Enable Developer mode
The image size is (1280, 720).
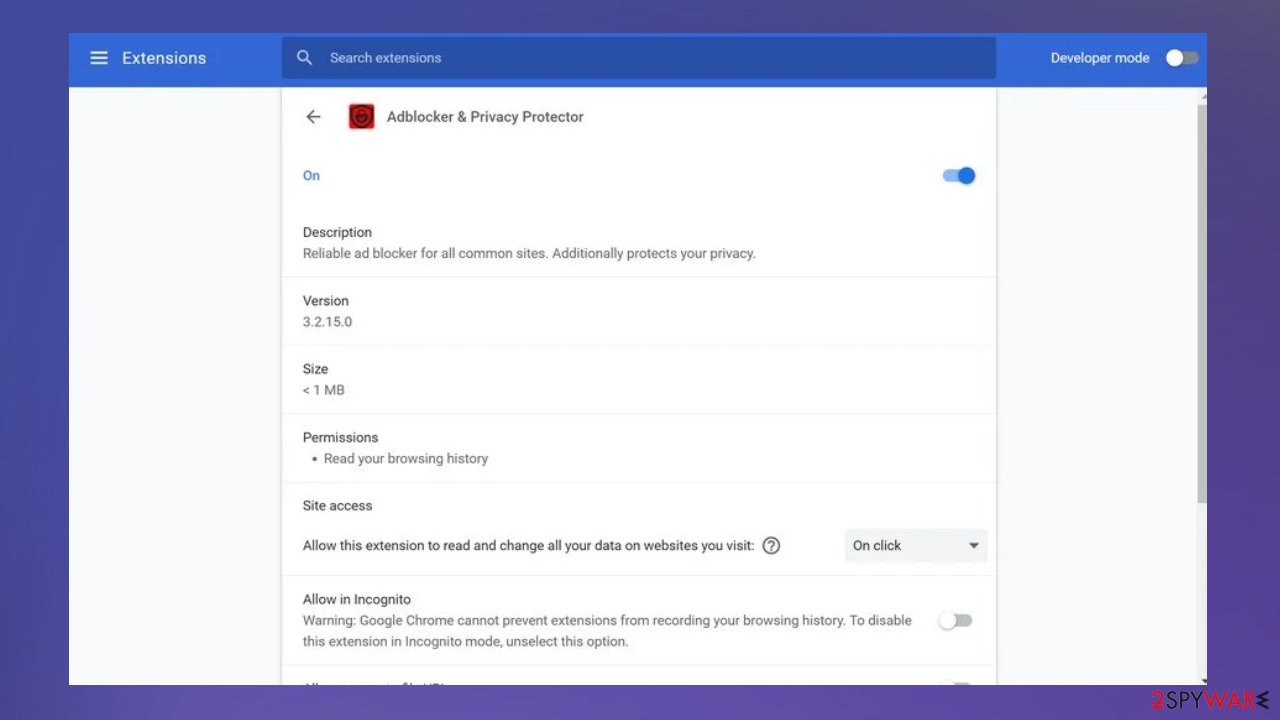pos(1181,57)
